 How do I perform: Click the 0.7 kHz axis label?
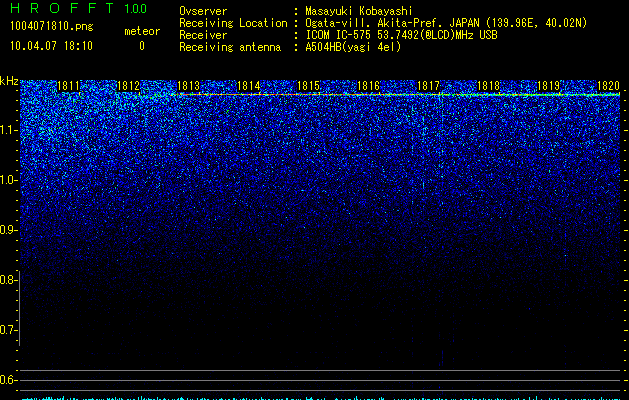[8, 330]
